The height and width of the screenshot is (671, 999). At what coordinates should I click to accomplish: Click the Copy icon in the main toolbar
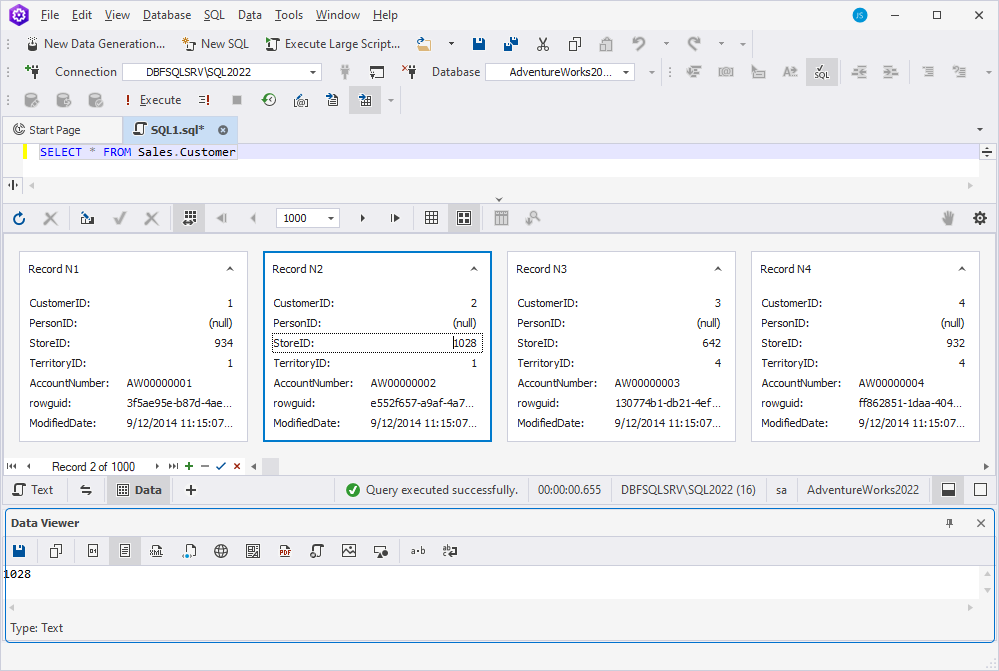[x=575, y=44]
